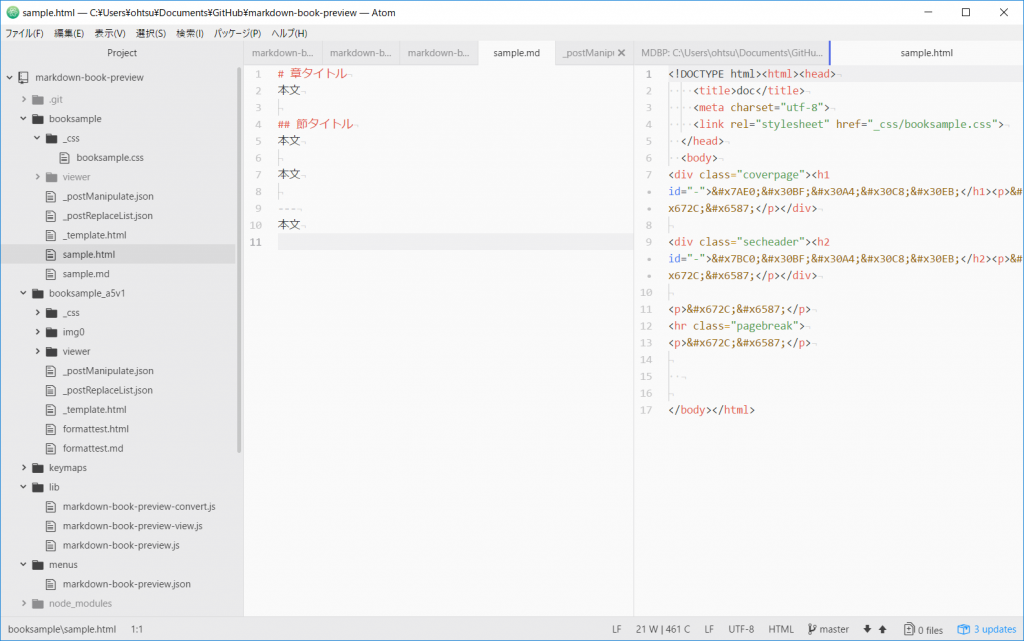Expand the keymaps folder

click(x=23, y=468)
